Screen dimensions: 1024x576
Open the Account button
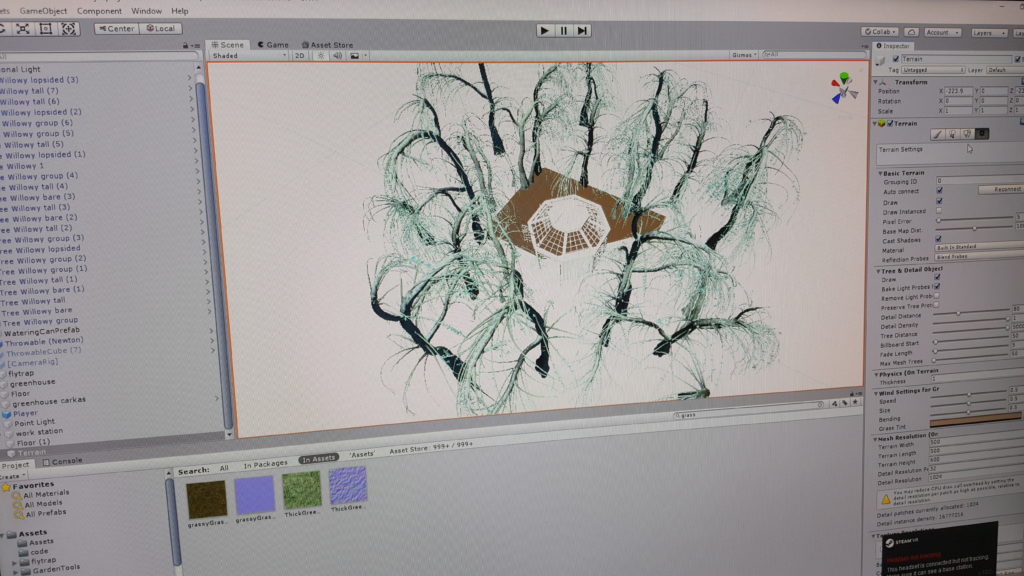point(942,32)
